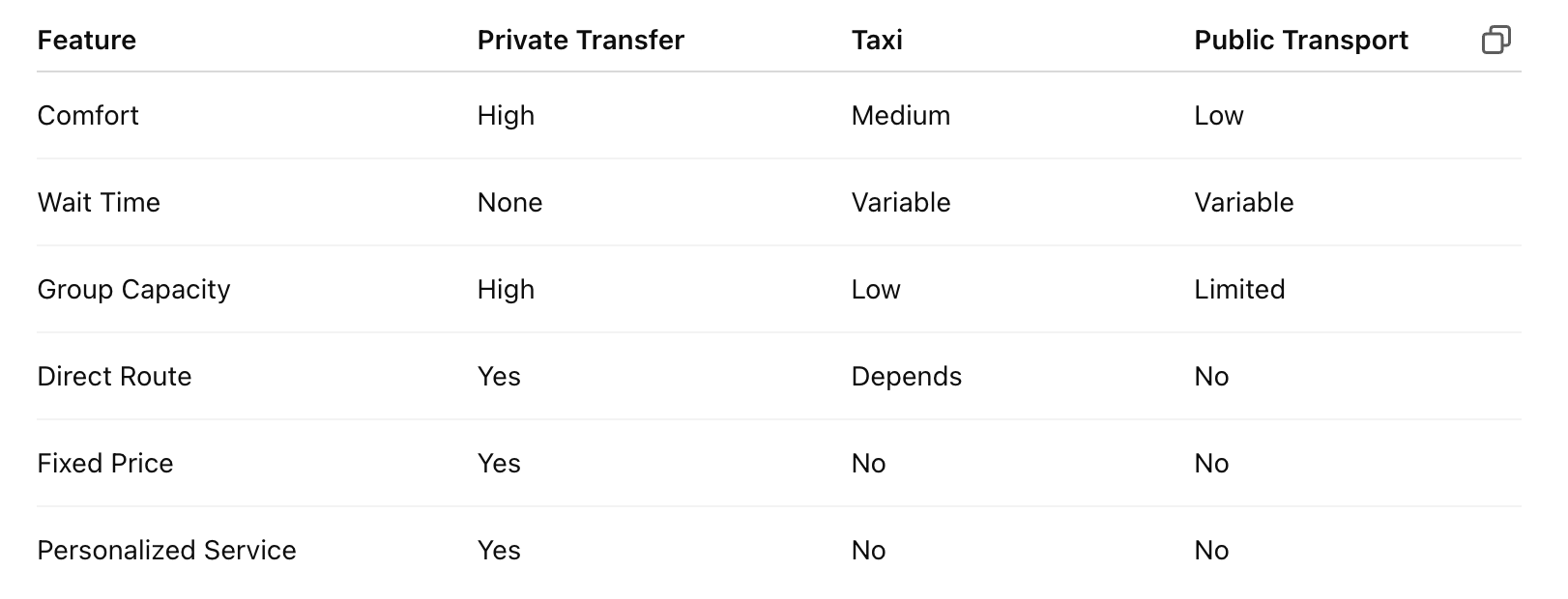The image size is (1568, 599).
Task: Select the Comfort row label
Action: 88,116
